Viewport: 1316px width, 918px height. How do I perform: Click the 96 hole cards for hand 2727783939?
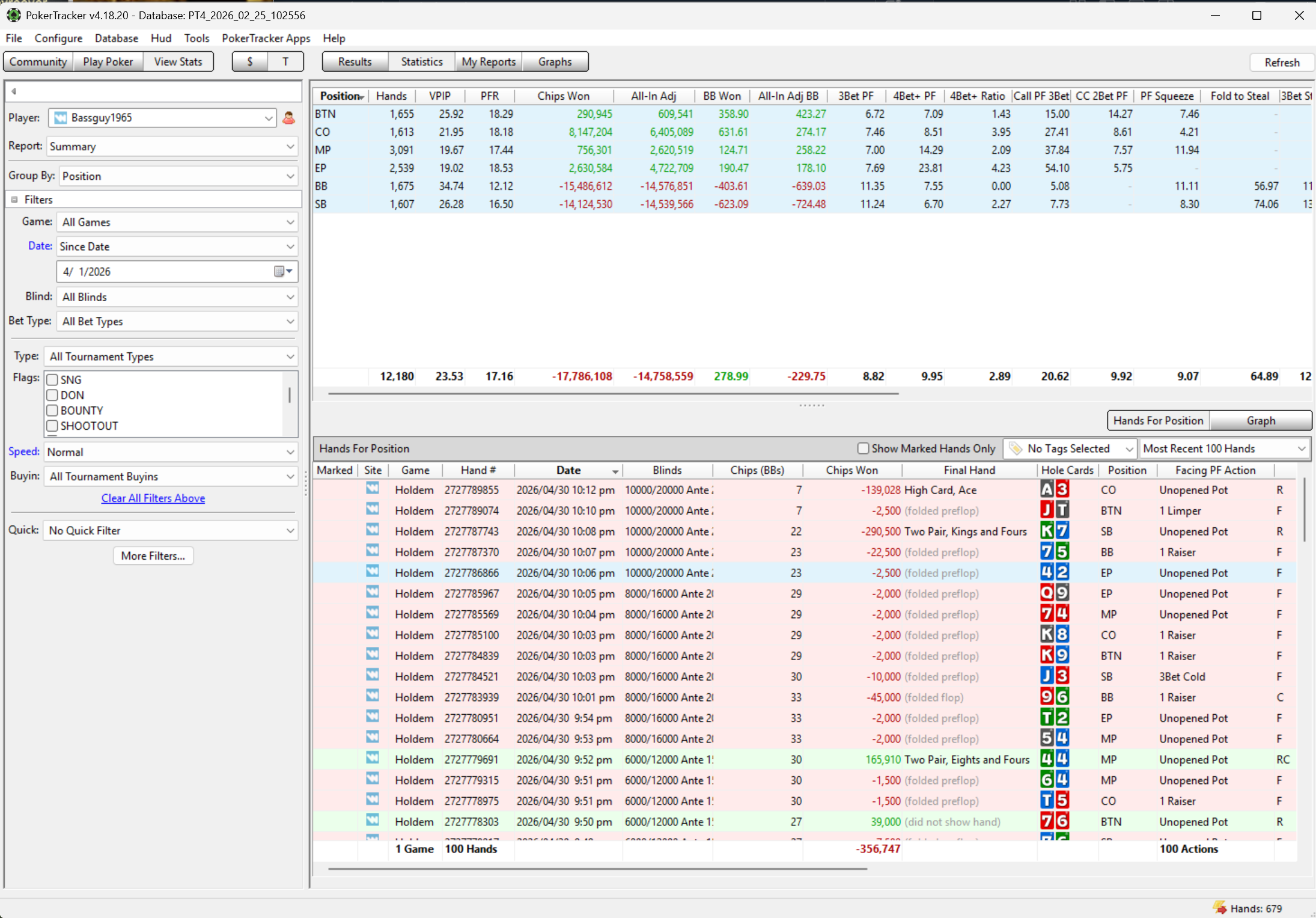tap(1055, 697)
